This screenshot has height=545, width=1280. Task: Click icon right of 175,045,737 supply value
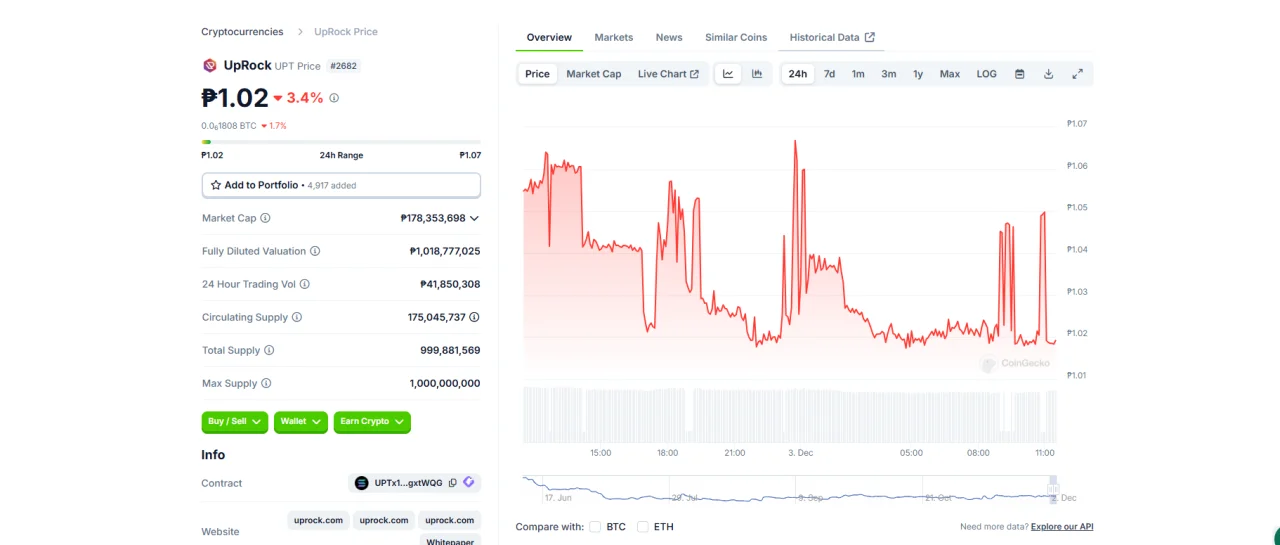point(474,317)
